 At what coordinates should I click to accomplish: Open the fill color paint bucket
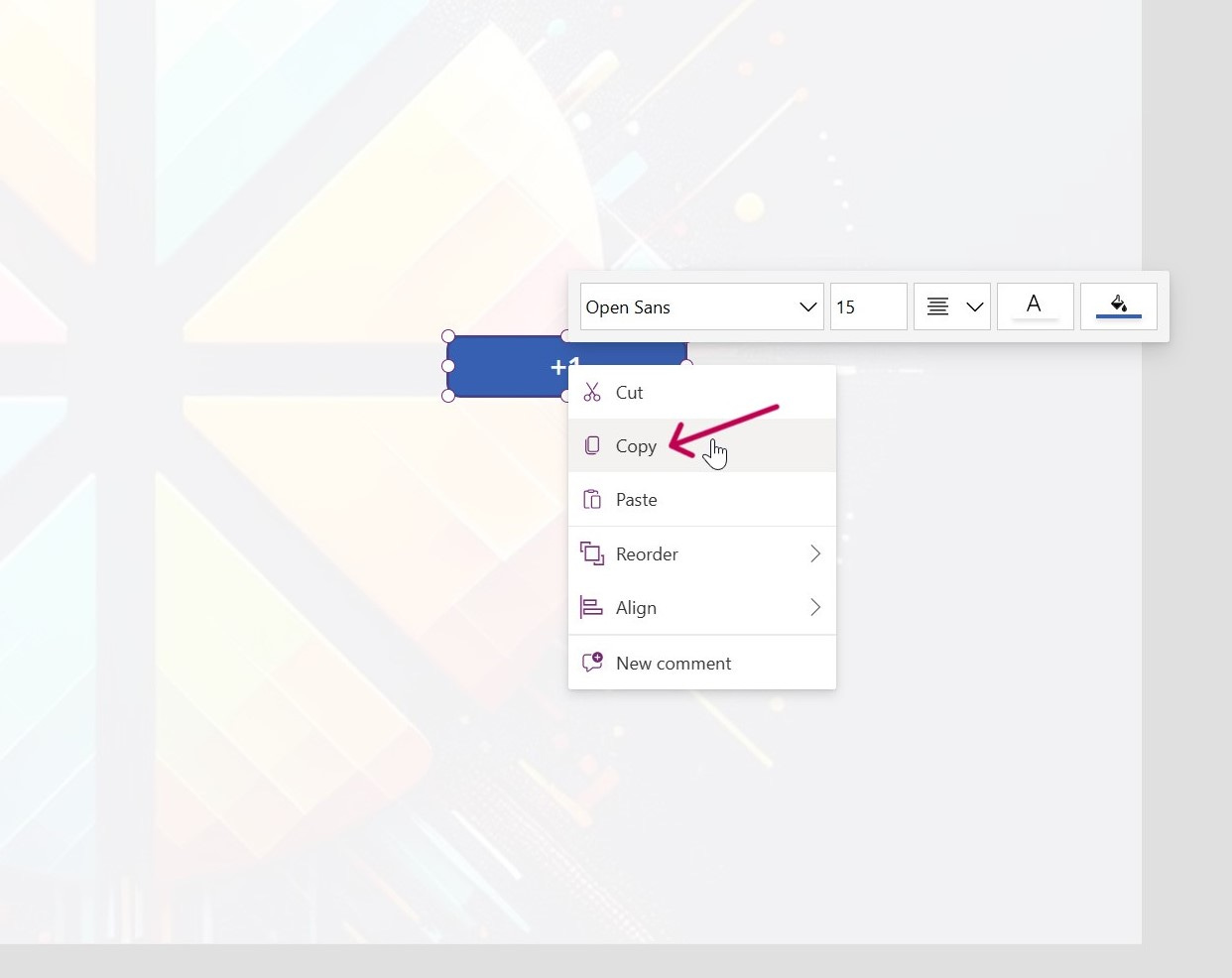tap(1119, 306)
